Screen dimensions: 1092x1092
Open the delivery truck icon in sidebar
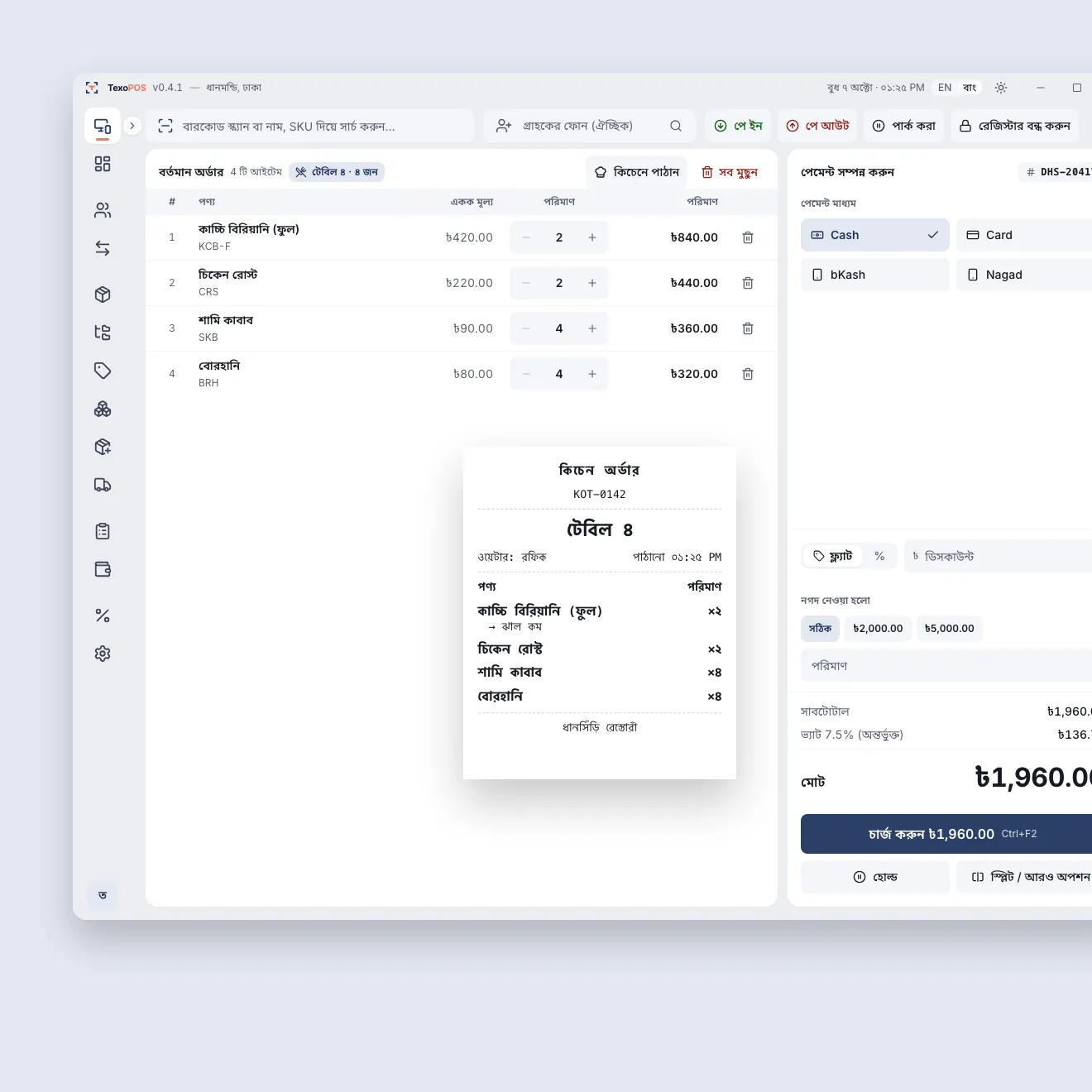[x=103, y=485]
